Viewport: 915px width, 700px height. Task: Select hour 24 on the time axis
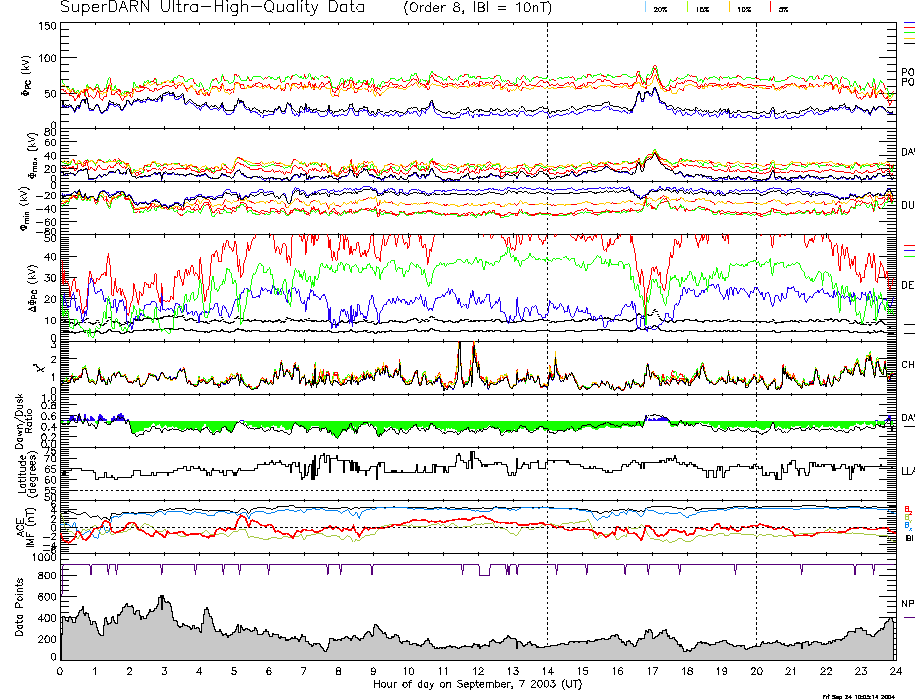click(x=894, y=673)
